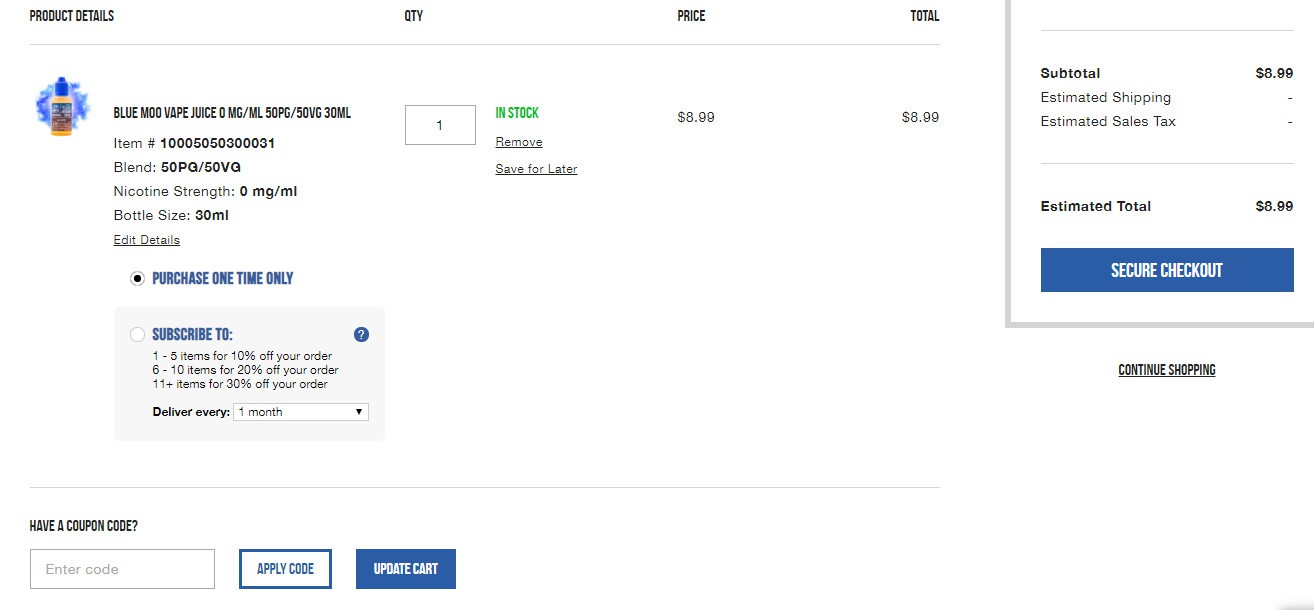
Task: Expand the Deliver every frequency dropdown
Action: tap(300, 412)
